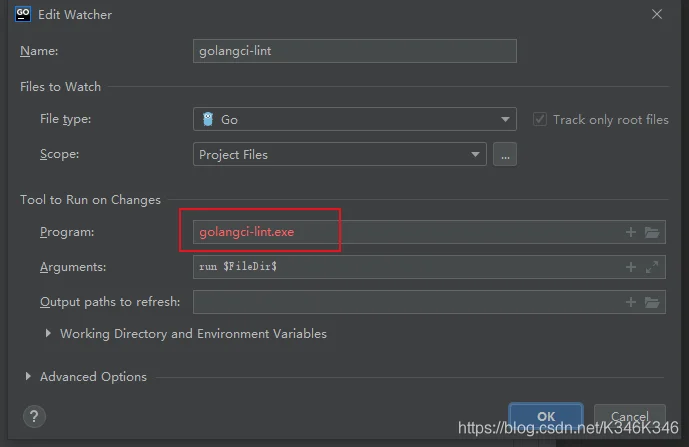Click the "Files to Watch" section heading

60,87
